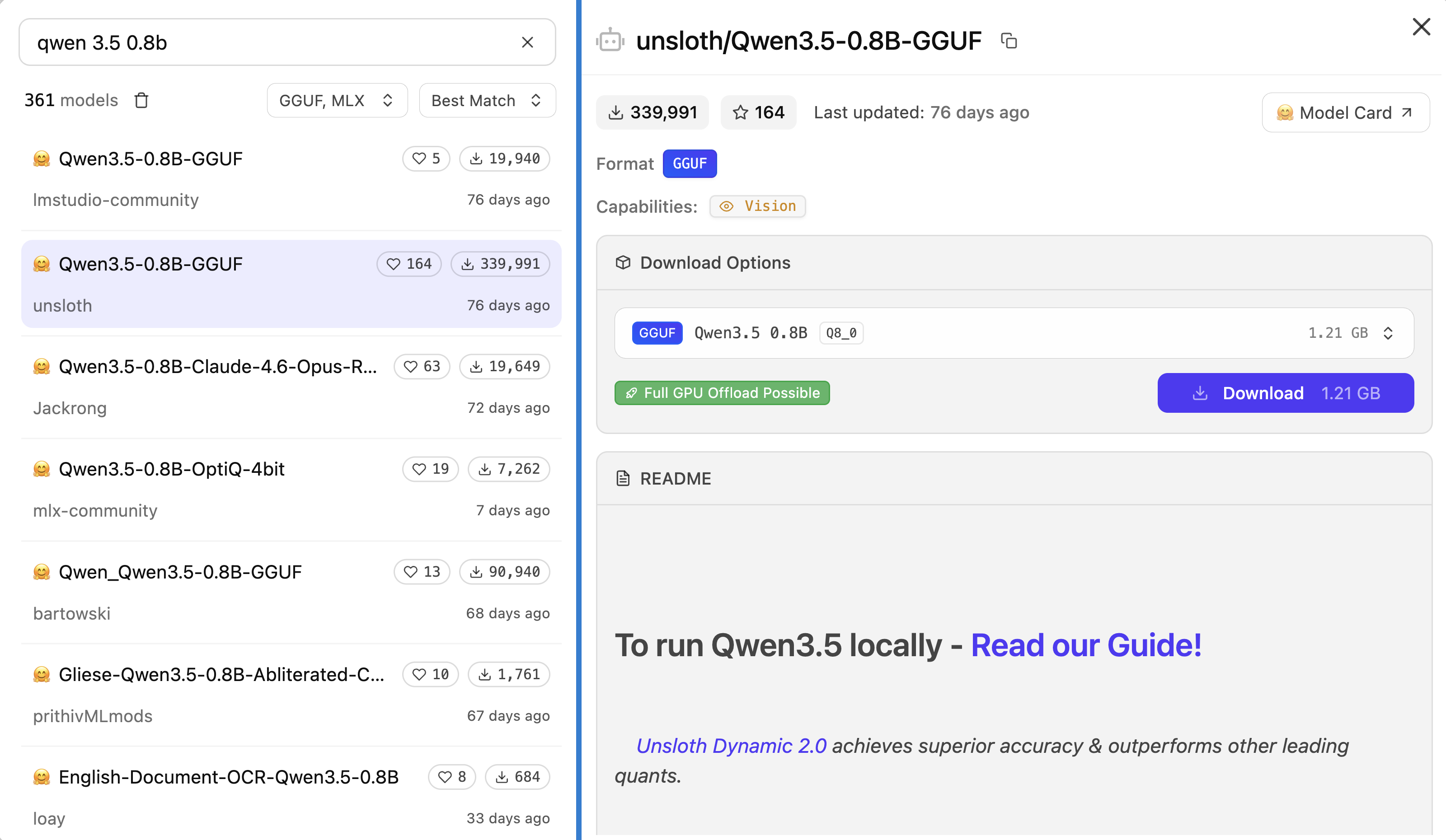Click the 8 likes badge on English-Document-OCR row

[x=452, y=777]
